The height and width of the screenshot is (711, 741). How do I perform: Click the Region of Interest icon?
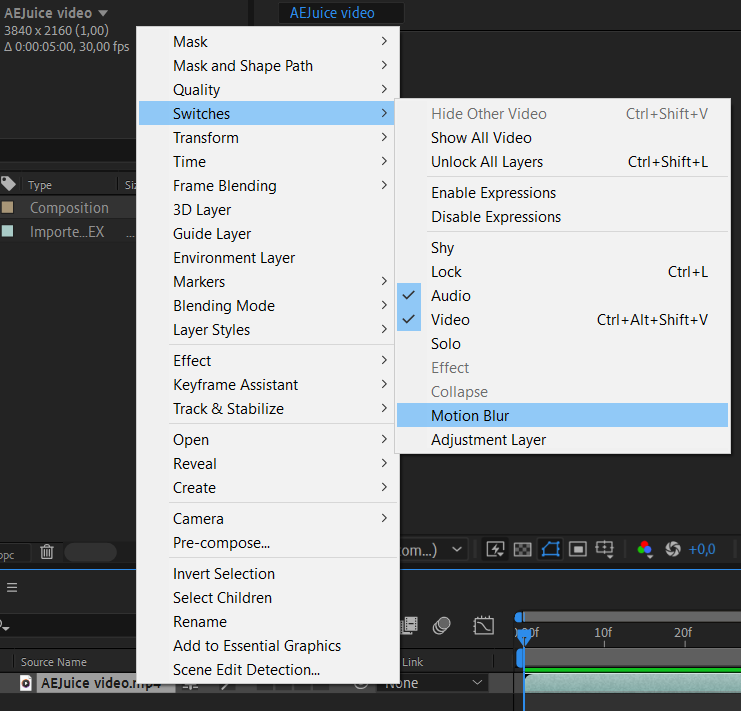click(577, 549)
